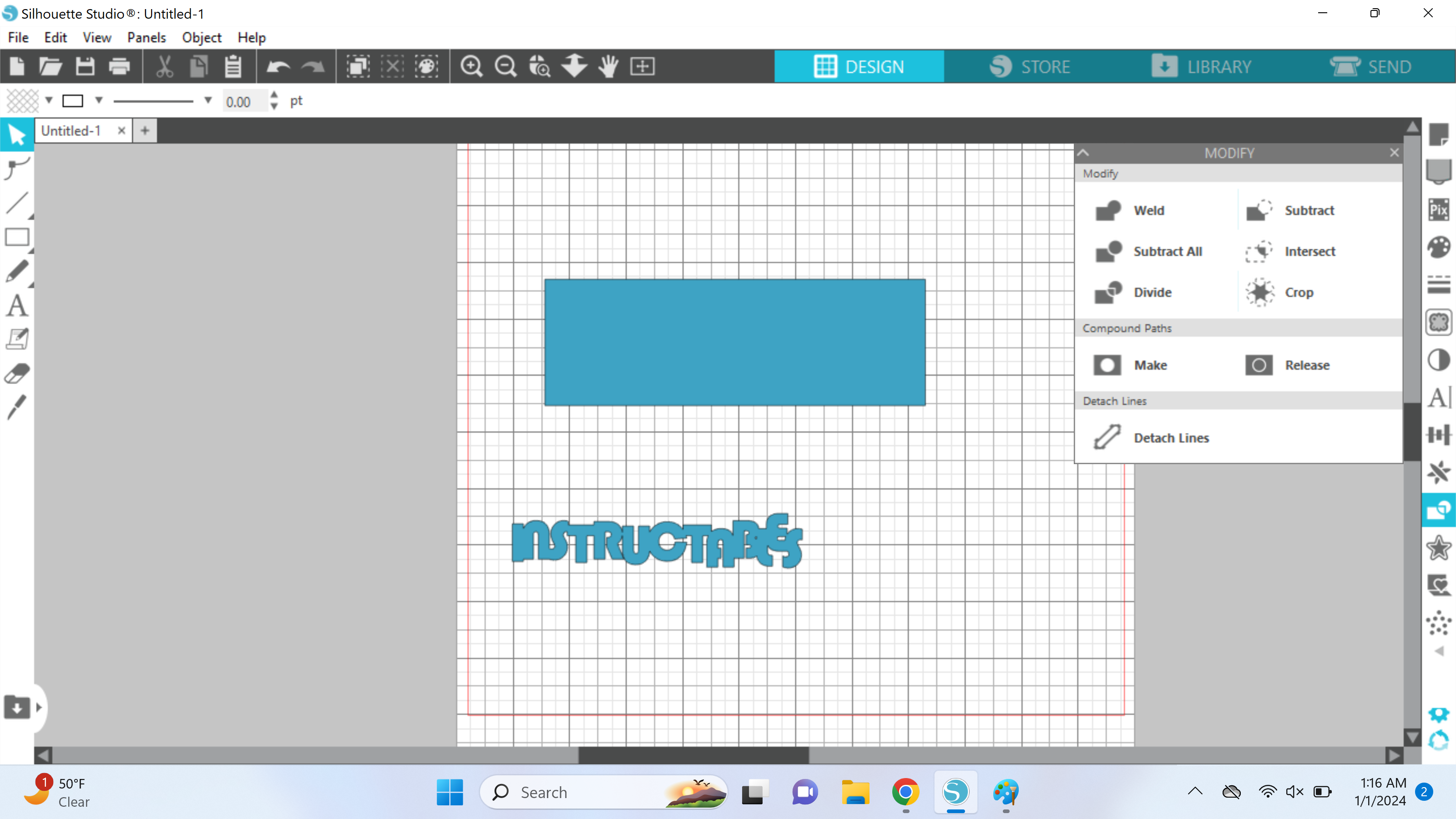Expand the library drawer arrow
Image resolution: width=1456 pixels, height=819 pixels.
[39, 707]
